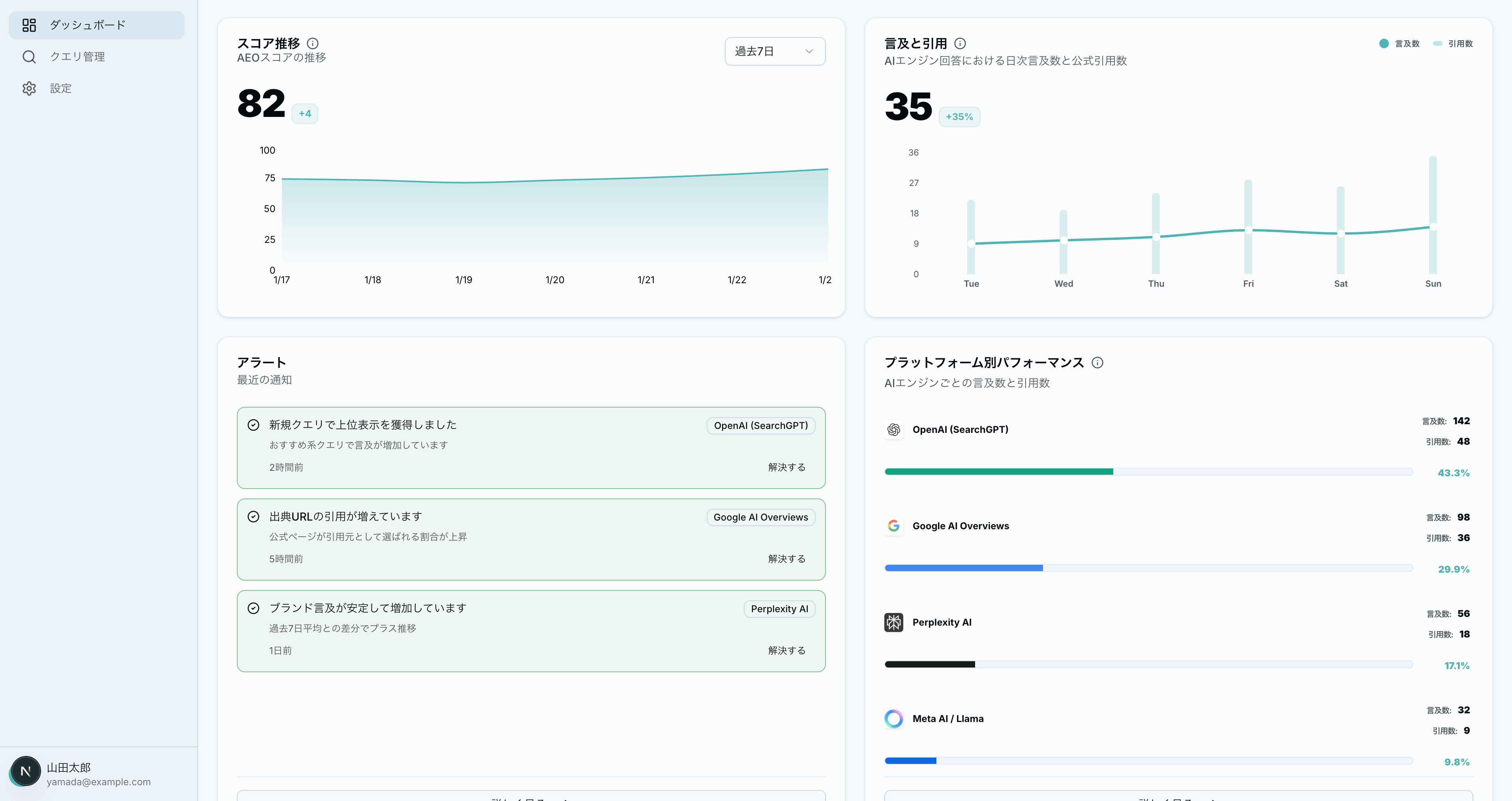Open the 過去7日 period dropdown
This screenshot has width=1512, height=801.
click(x=775, y=52)
